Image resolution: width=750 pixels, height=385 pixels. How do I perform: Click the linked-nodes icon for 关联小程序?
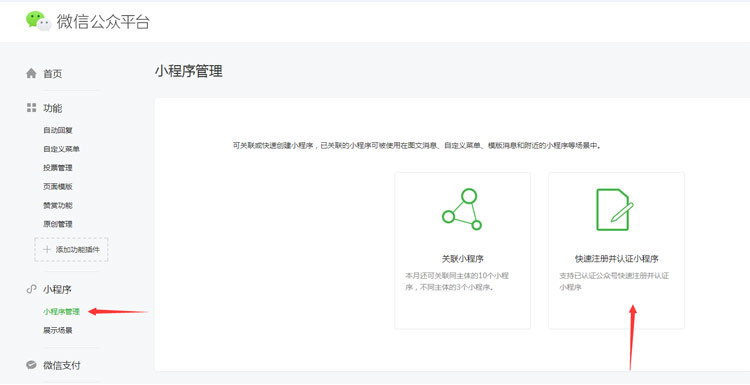(462, 209)
